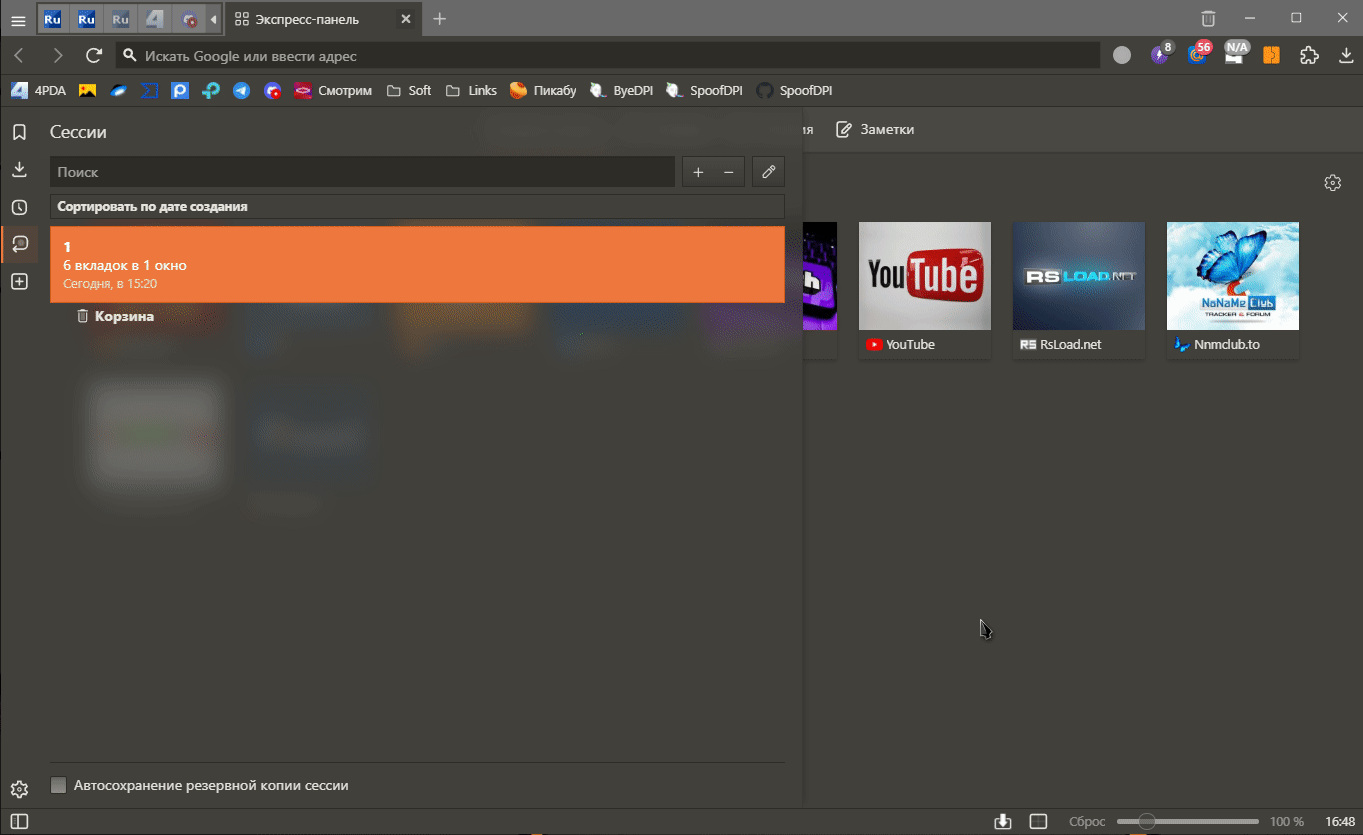Image resolution: width=1363 pixels, height=835 pixels.
Task: Open Speed Dial settings gear
Action: [x=1332, y=183]
